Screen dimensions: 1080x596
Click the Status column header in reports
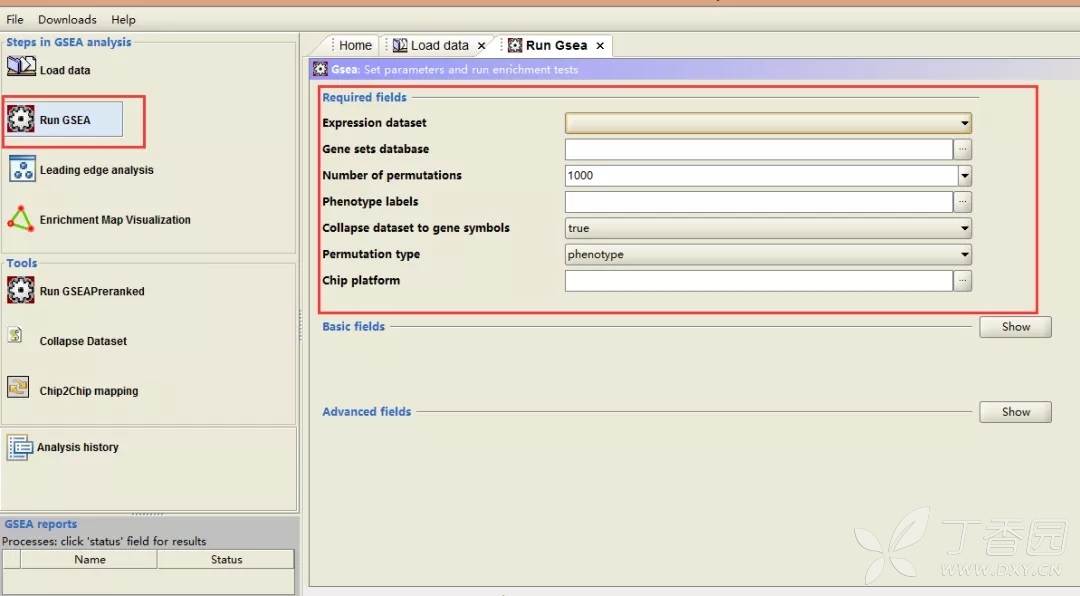(226, 559)
